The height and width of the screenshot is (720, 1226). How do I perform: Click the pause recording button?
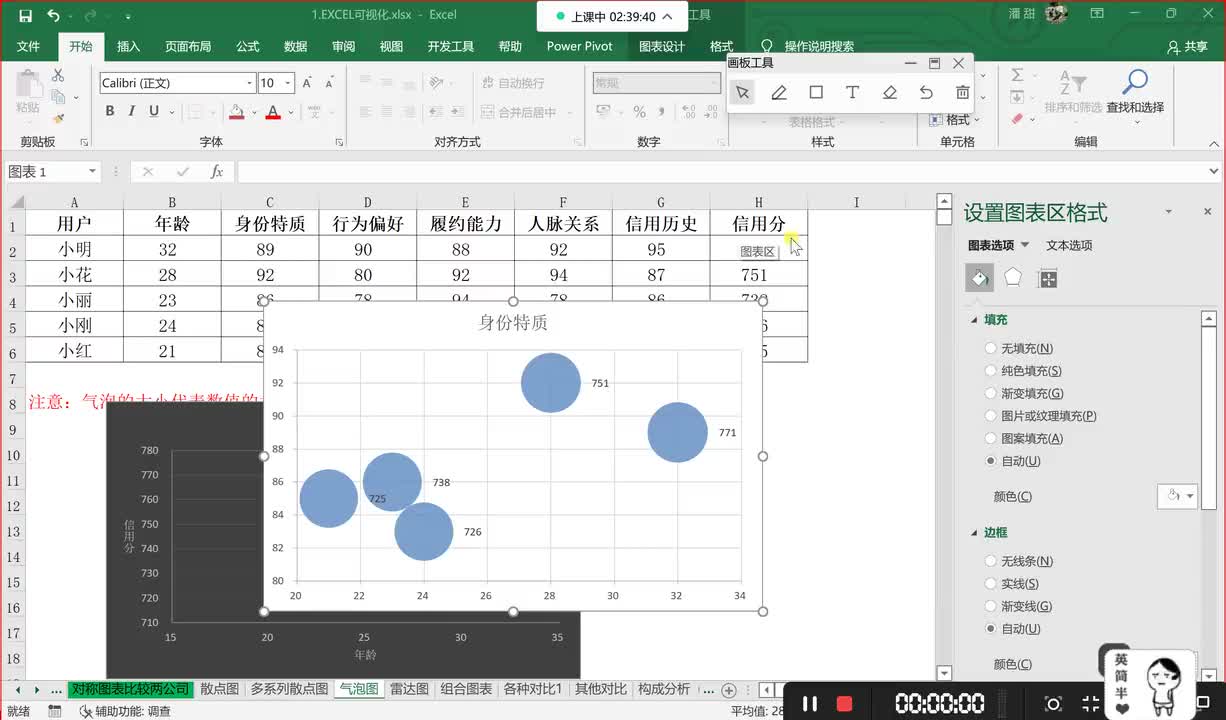(810, 703)
